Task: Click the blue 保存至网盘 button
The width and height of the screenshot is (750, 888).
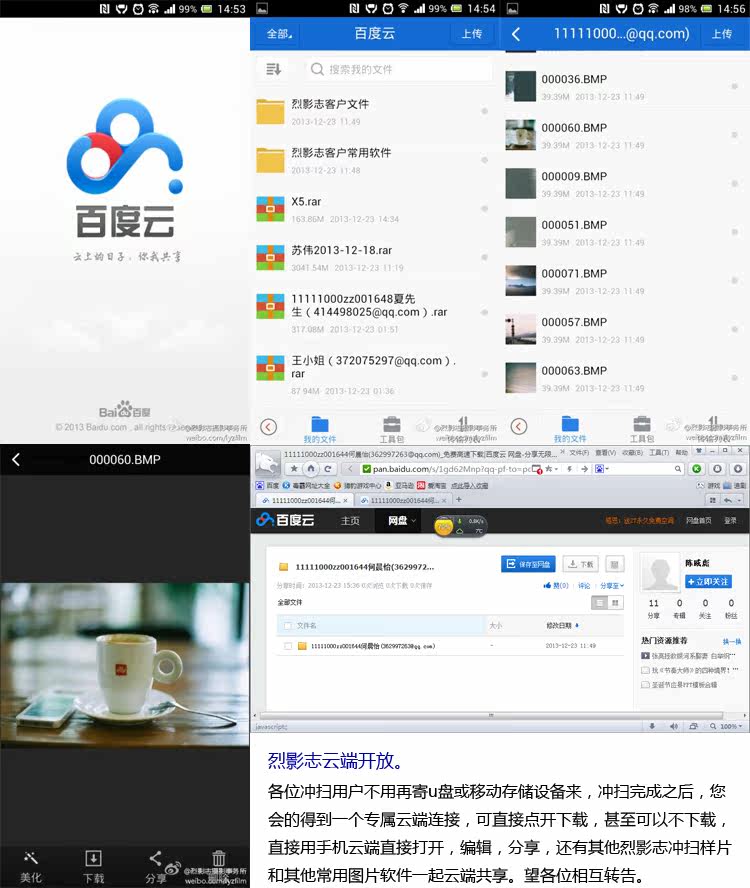Action: [x=528, y=563]
